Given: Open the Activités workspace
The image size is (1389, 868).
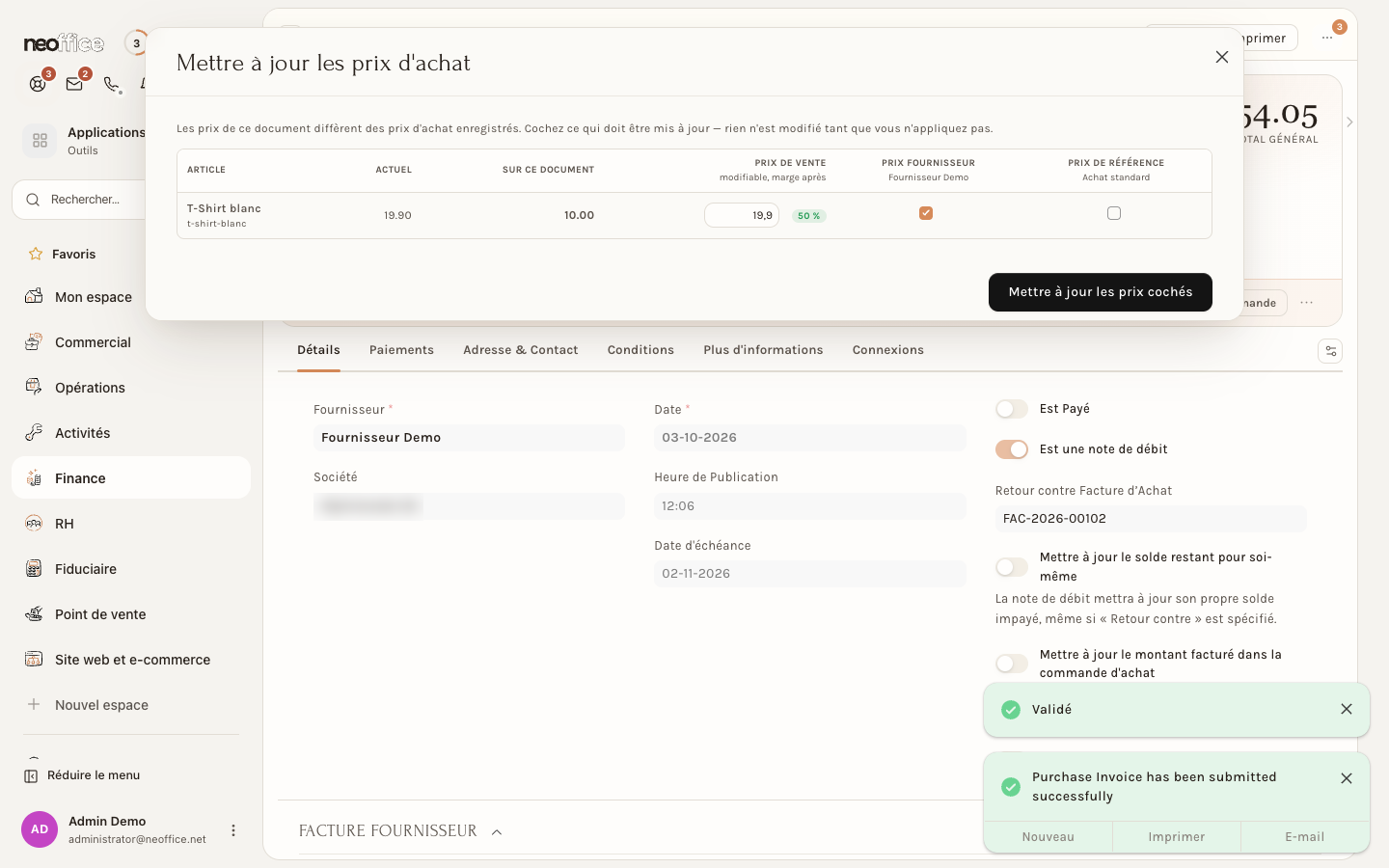Looking at the screenshot, I should point(131,433).
